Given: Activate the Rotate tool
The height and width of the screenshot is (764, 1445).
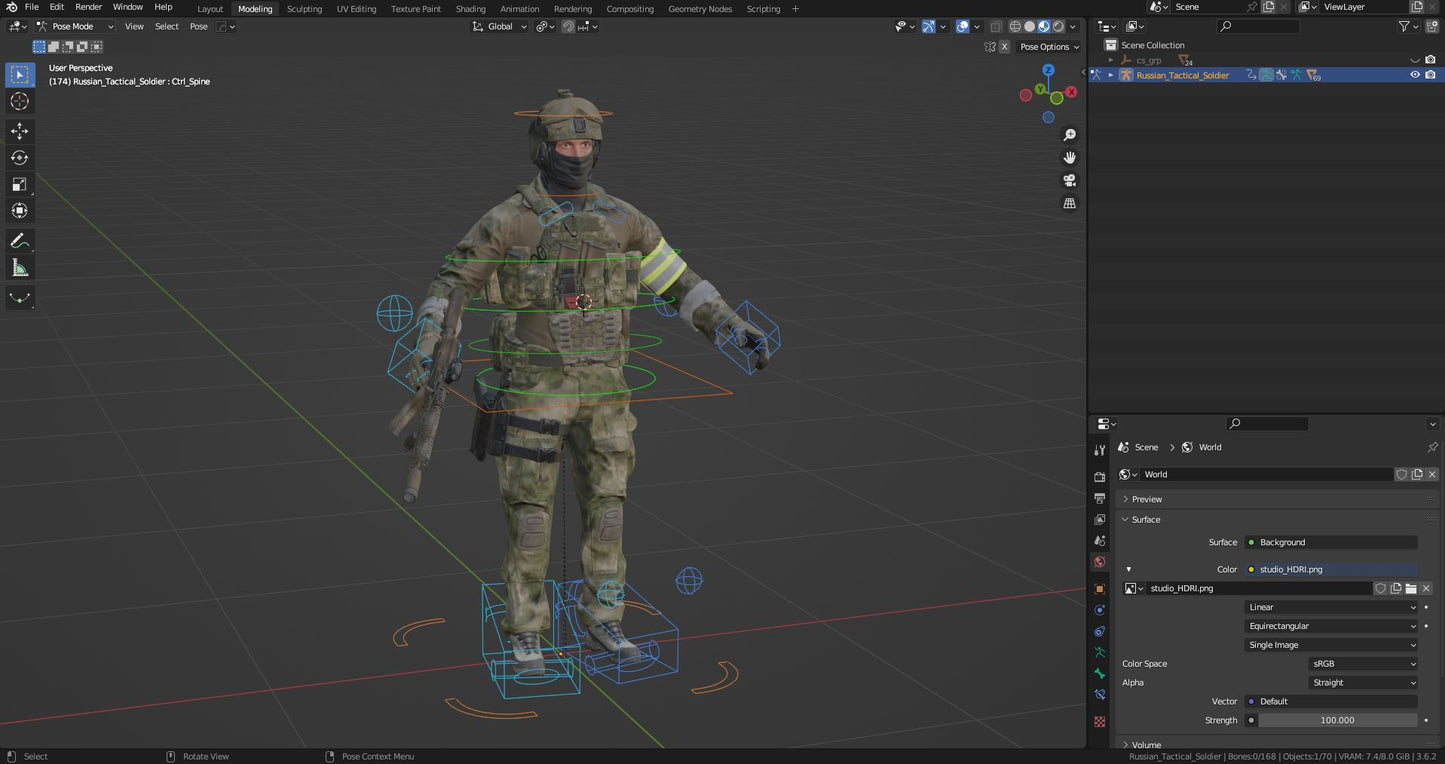Looking at the screenshot, I should click(x=19, y=157).
